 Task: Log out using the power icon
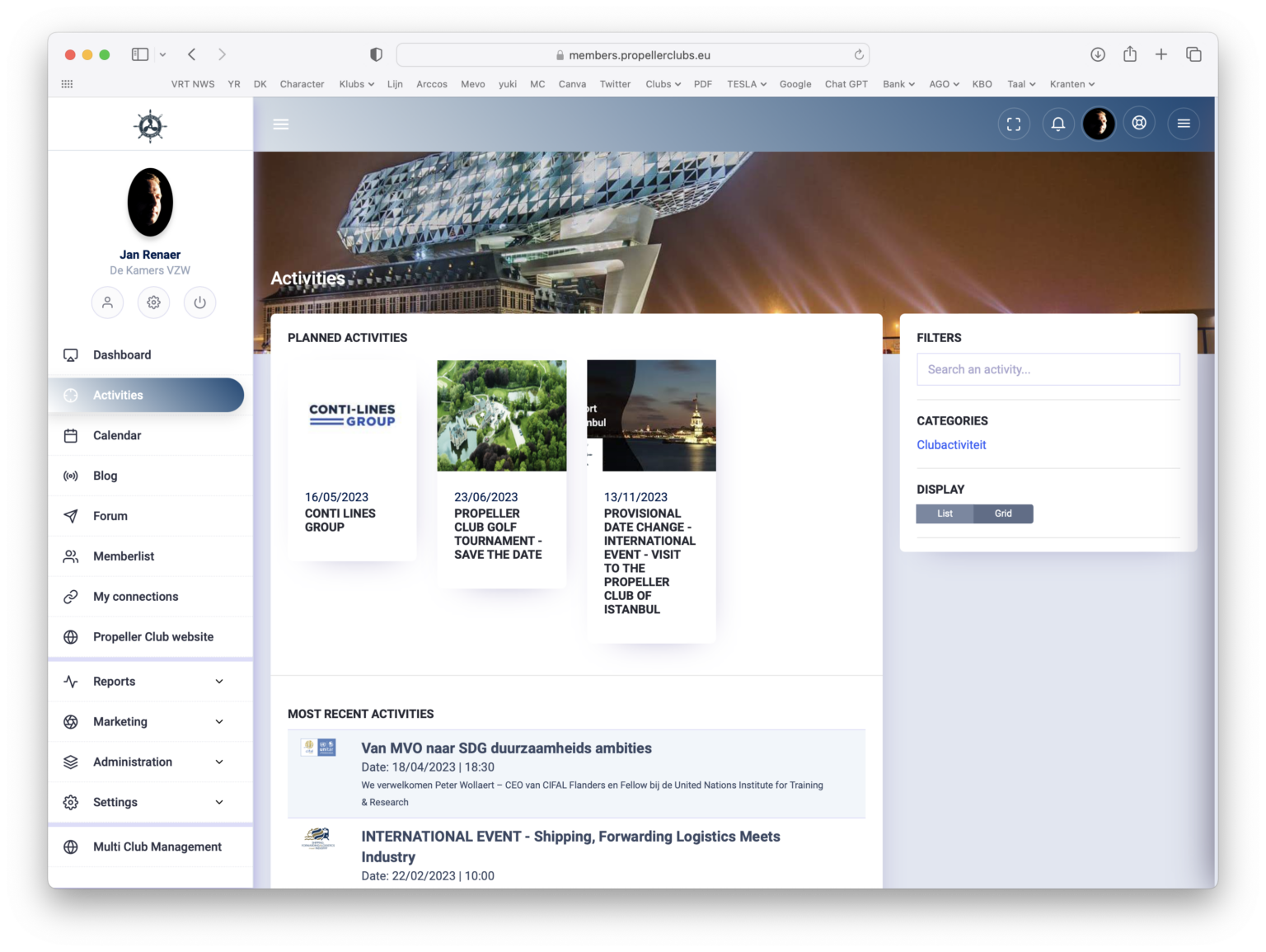199,302
